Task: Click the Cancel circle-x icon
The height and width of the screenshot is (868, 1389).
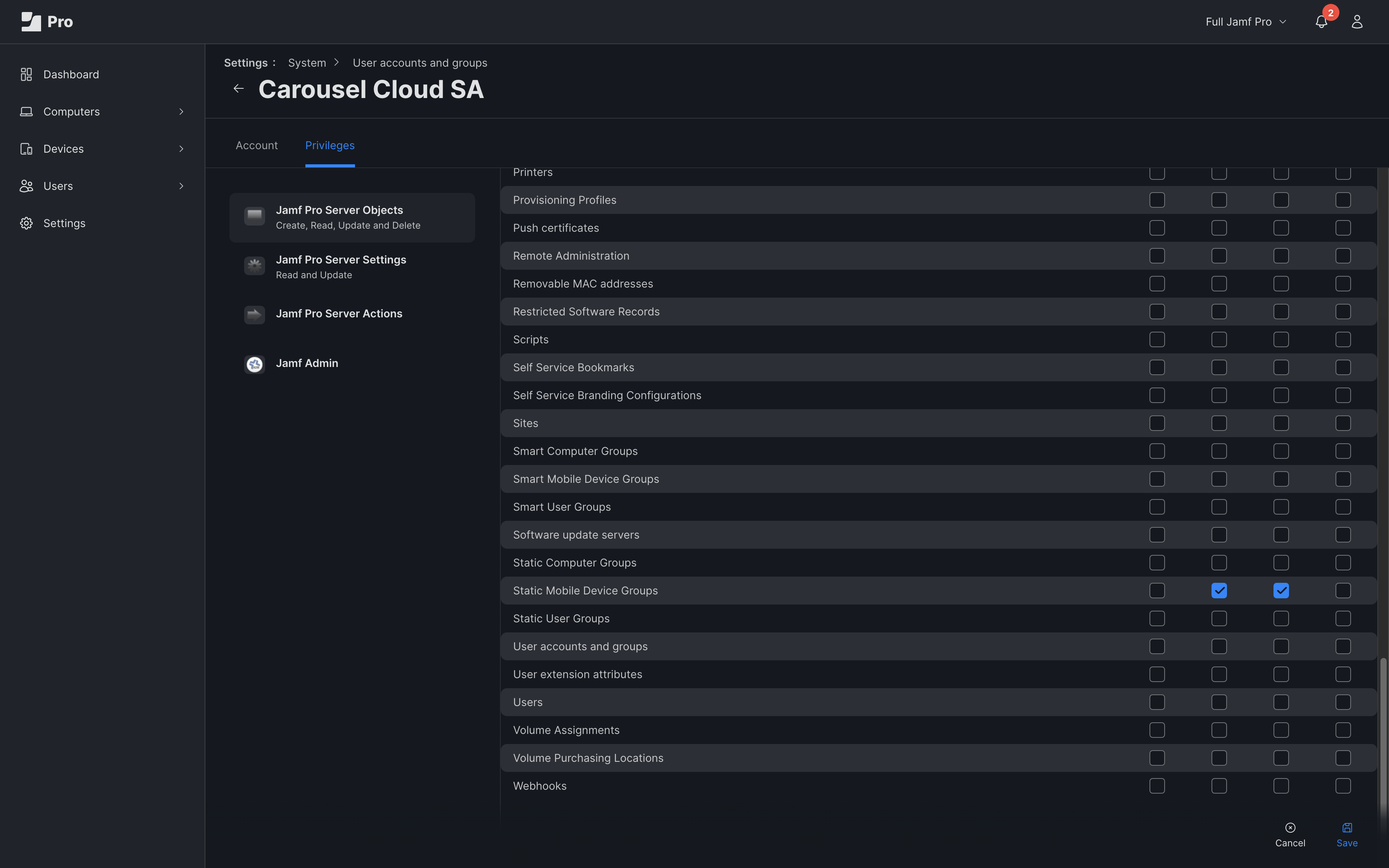Action: [x=1290, y=827]
